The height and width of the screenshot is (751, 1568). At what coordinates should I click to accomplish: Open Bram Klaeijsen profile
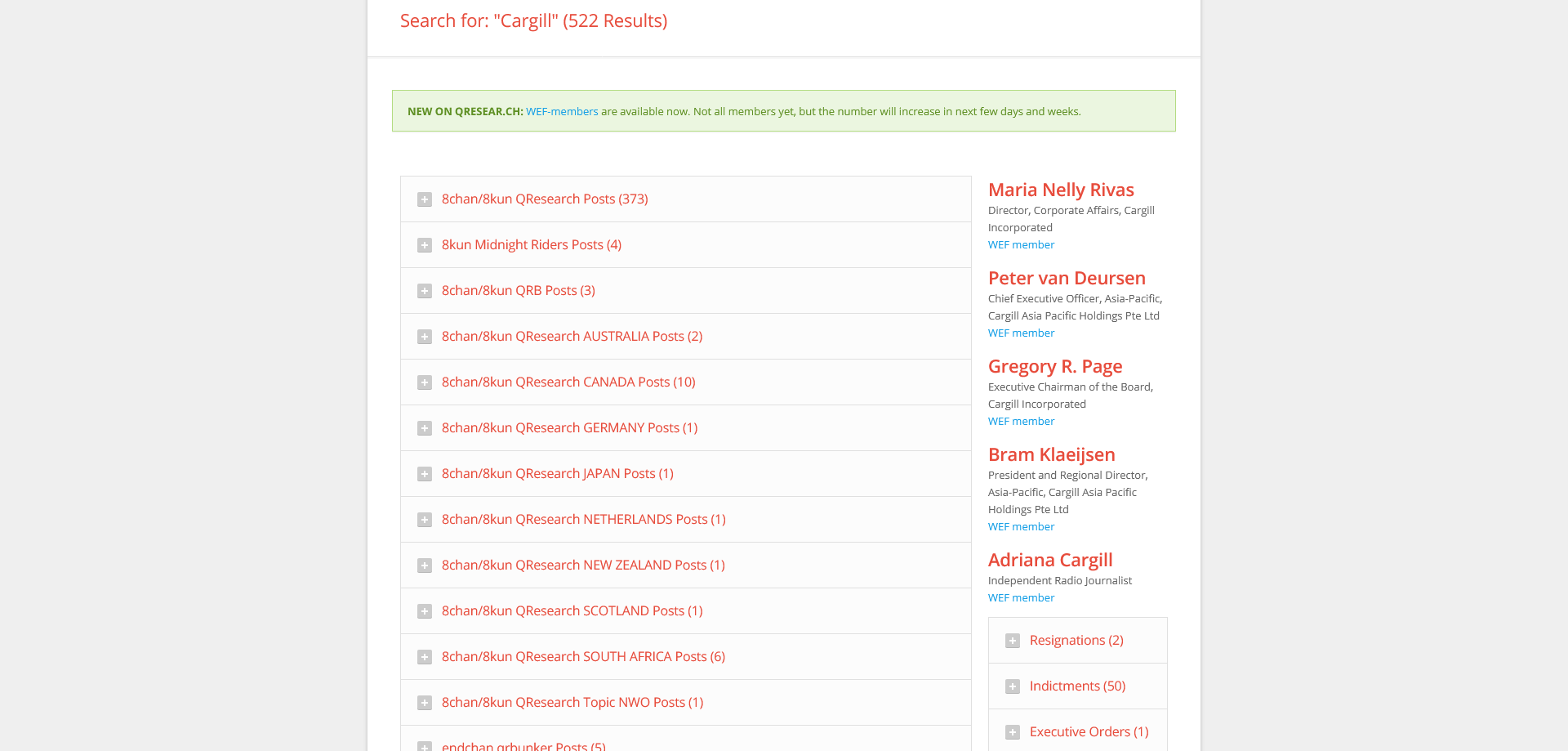(1052, 454)
